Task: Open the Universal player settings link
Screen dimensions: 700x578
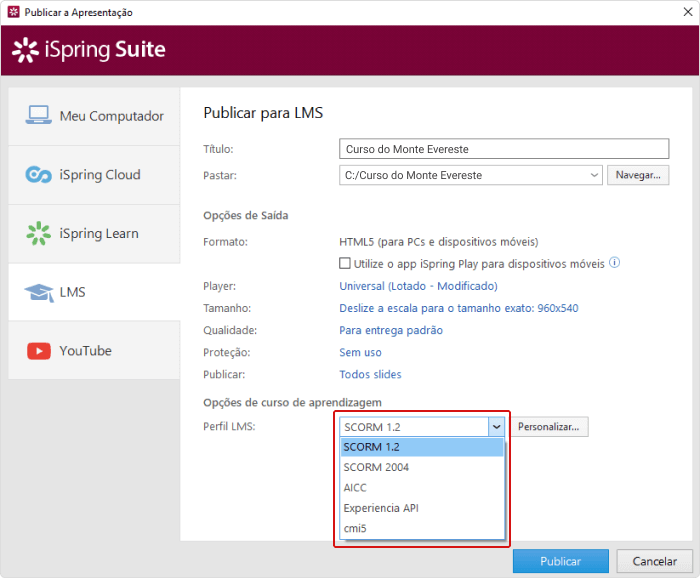Action: pyautogui.click(x=418, y=286)
